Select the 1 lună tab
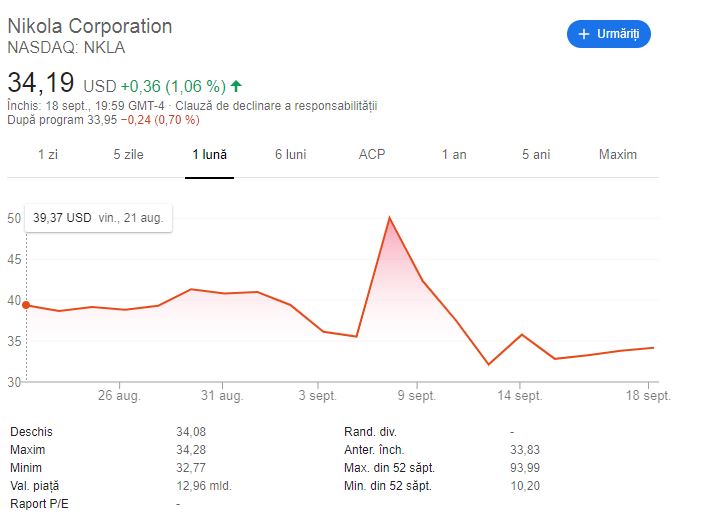 tap(210, 155)
